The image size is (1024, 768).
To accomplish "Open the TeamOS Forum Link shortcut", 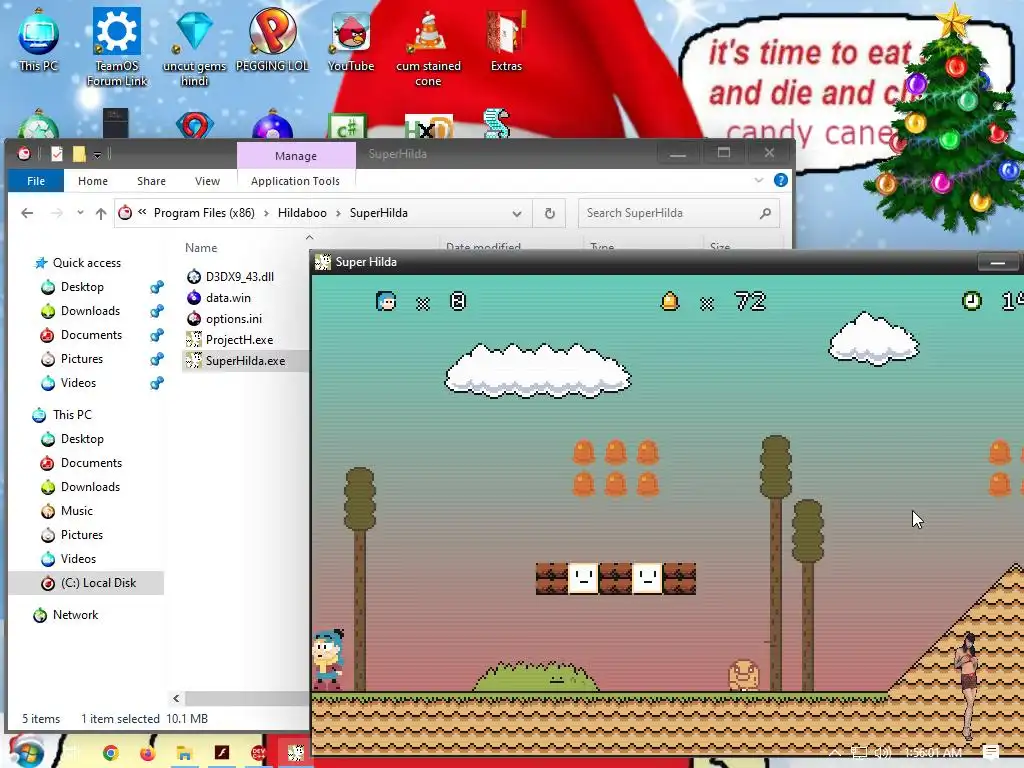I will coord(117,47).
